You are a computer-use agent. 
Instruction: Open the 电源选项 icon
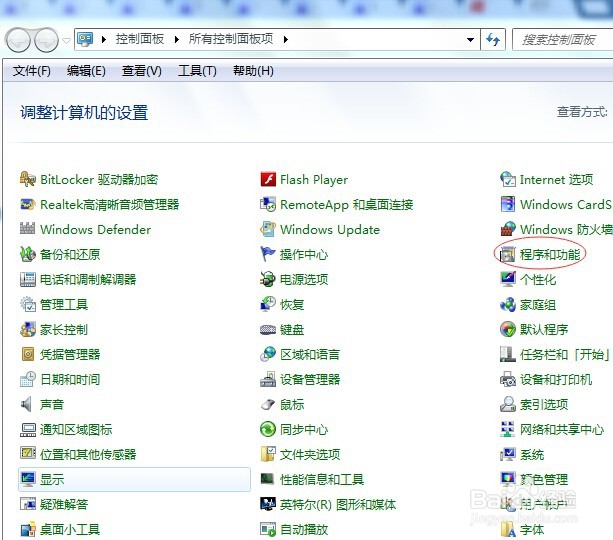click(x=268, y=279)
